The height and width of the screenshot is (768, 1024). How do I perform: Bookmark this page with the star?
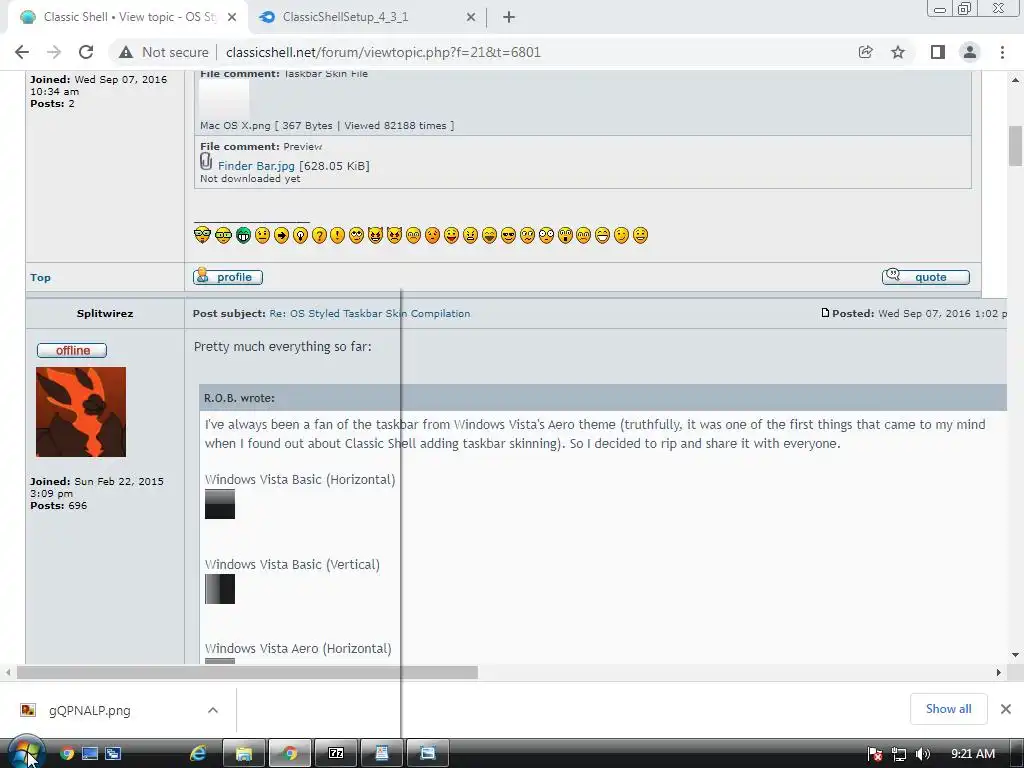[898, 52]
